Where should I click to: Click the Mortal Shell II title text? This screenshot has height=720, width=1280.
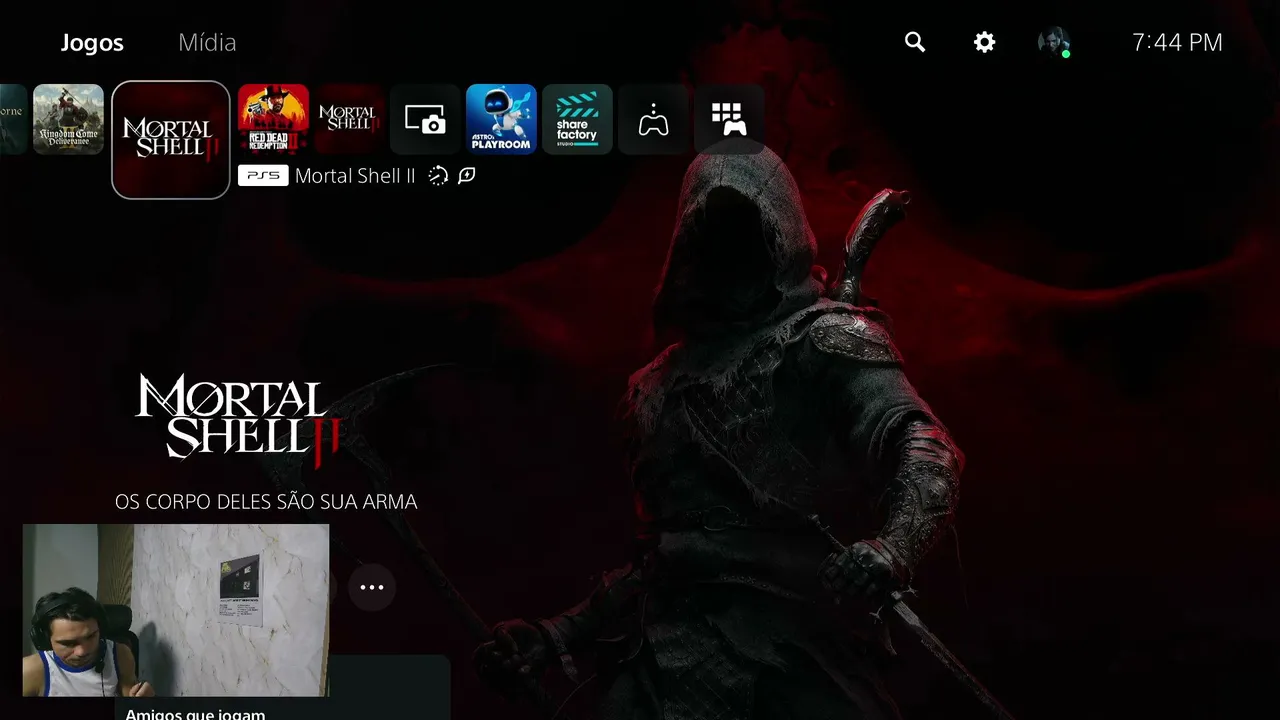355,176
